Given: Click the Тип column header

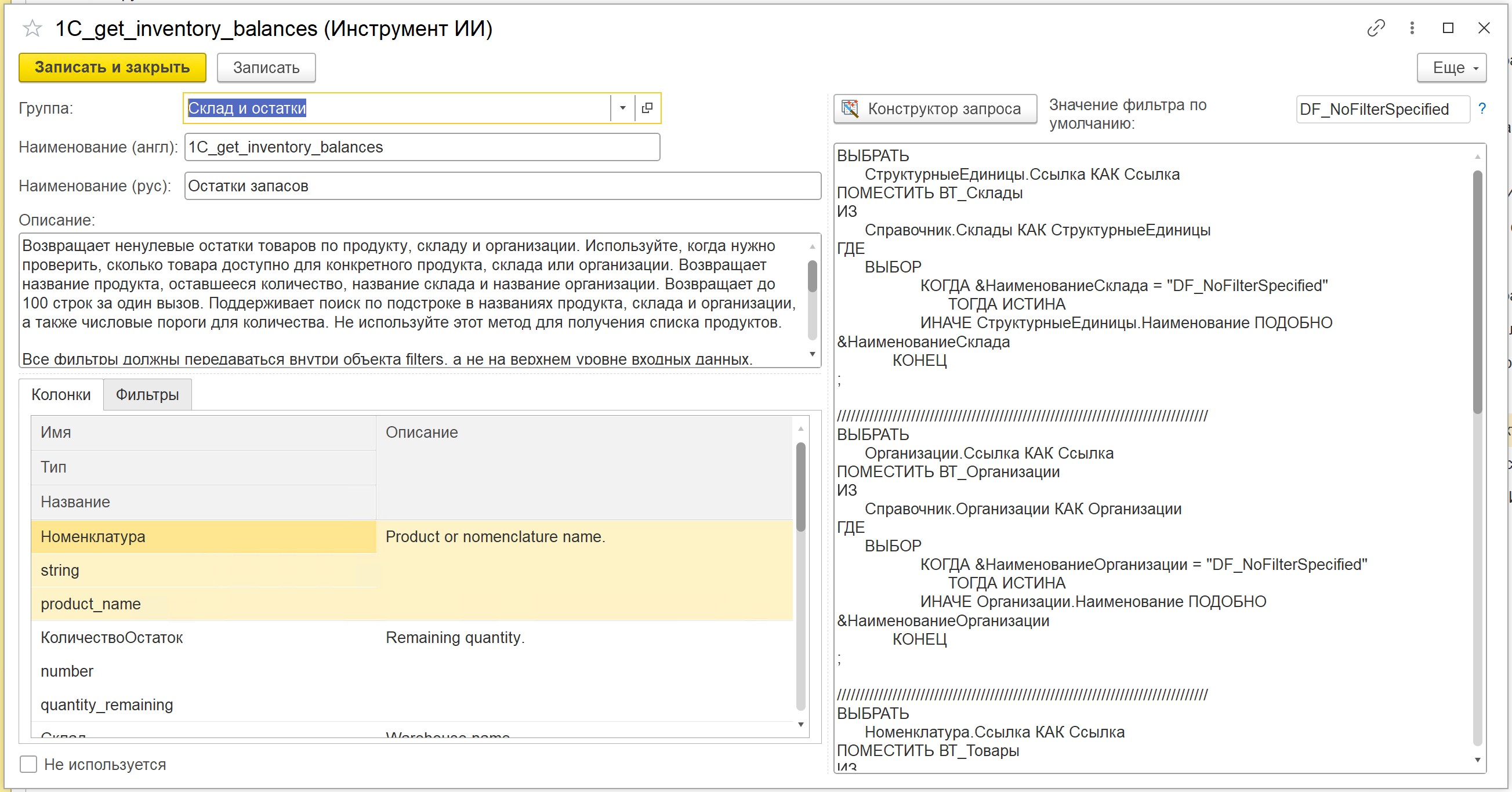Looking at the screenshot, I should [203, 467].
